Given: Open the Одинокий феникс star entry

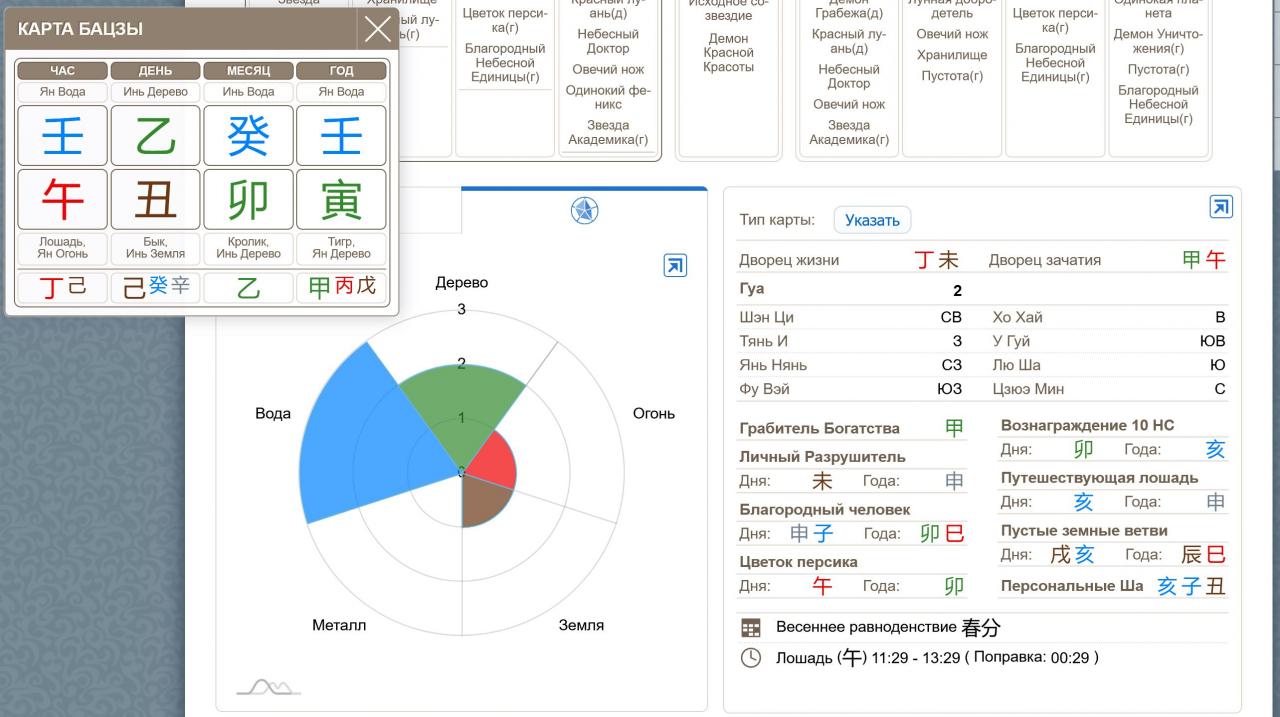Looking at the screenshot, I should [x=608, y=97].
